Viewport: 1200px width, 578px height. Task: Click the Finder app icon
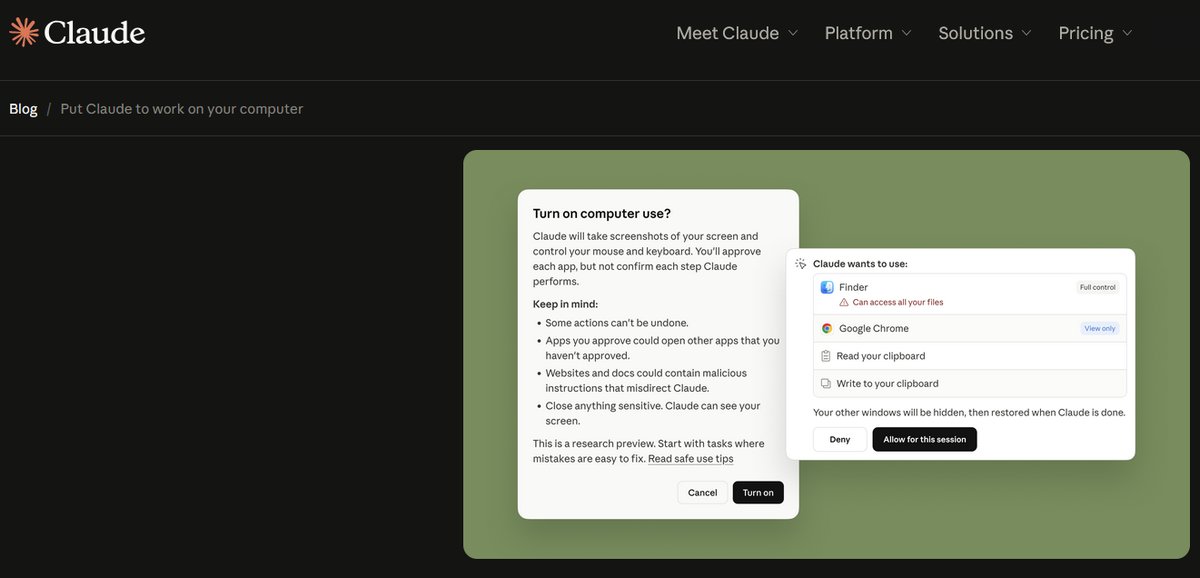point(827,287)
